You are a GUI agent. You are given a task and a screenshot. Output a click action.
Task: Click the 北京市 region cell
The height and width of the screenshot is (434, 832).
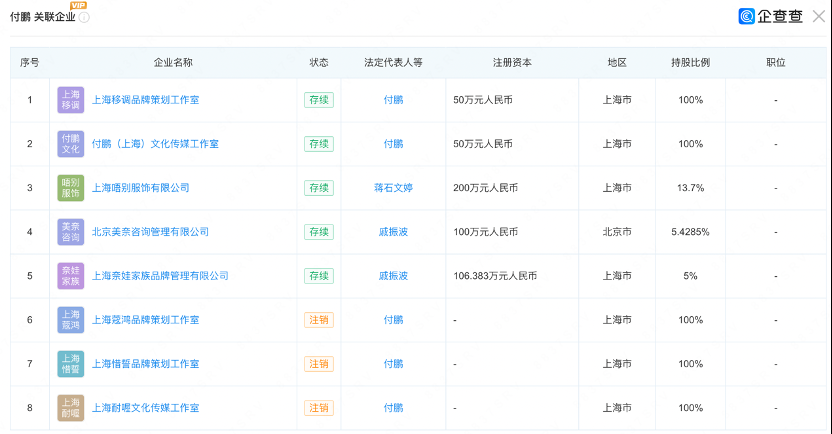click(617, 232)
